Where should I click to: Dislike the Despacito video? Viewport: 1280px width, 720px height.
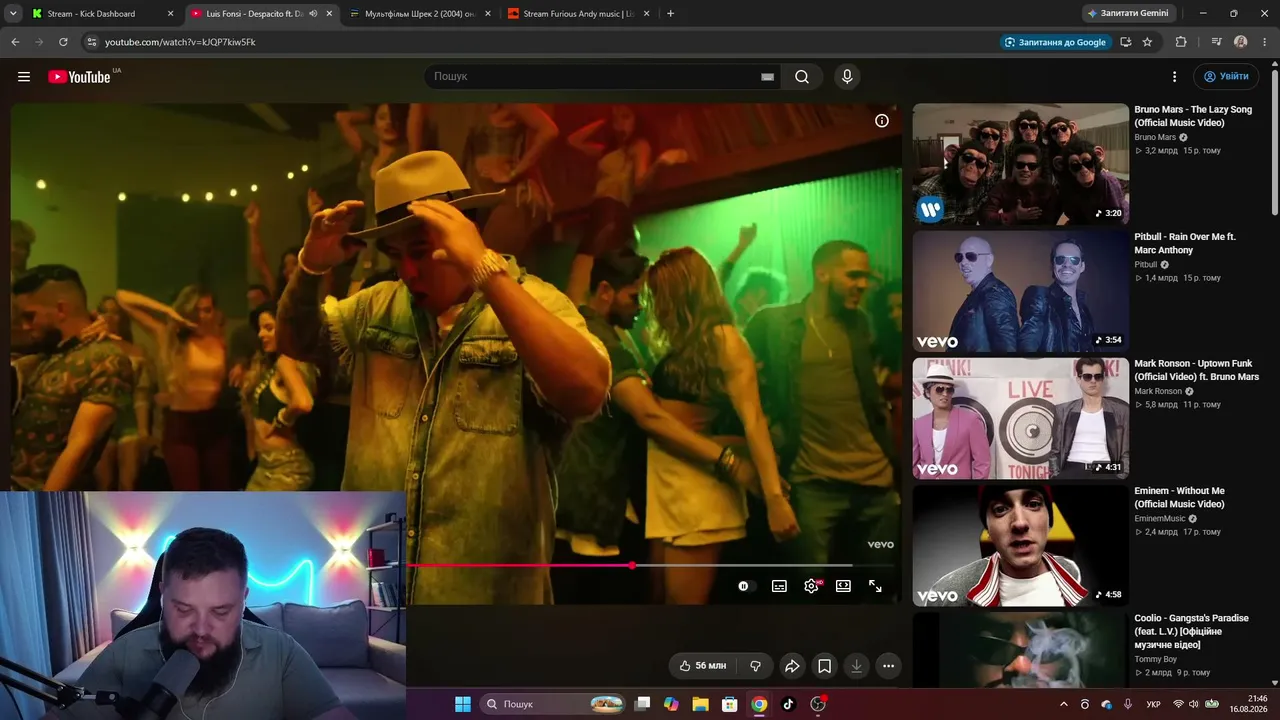tap(755, 666)
